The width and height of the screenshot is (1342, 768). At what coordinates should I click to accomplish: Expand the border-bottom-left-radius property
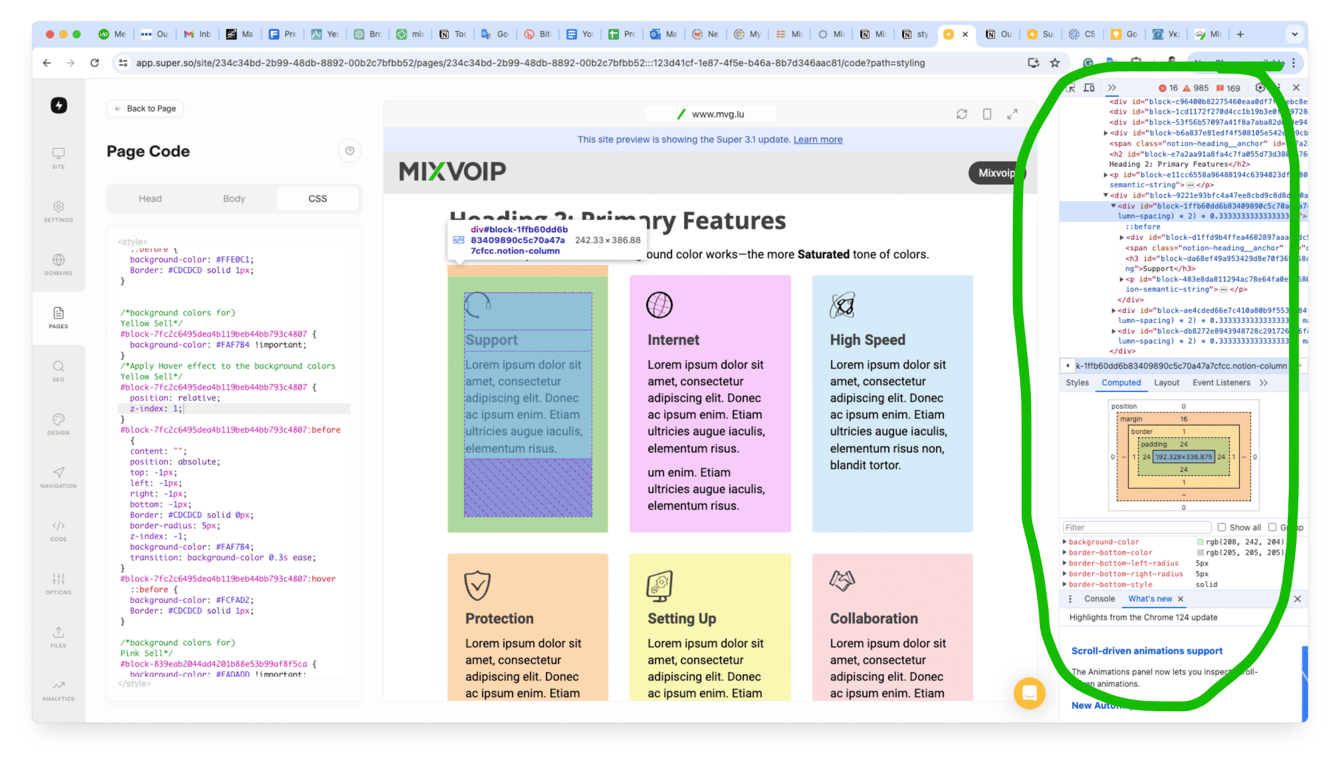click(x=1065, y=563)
